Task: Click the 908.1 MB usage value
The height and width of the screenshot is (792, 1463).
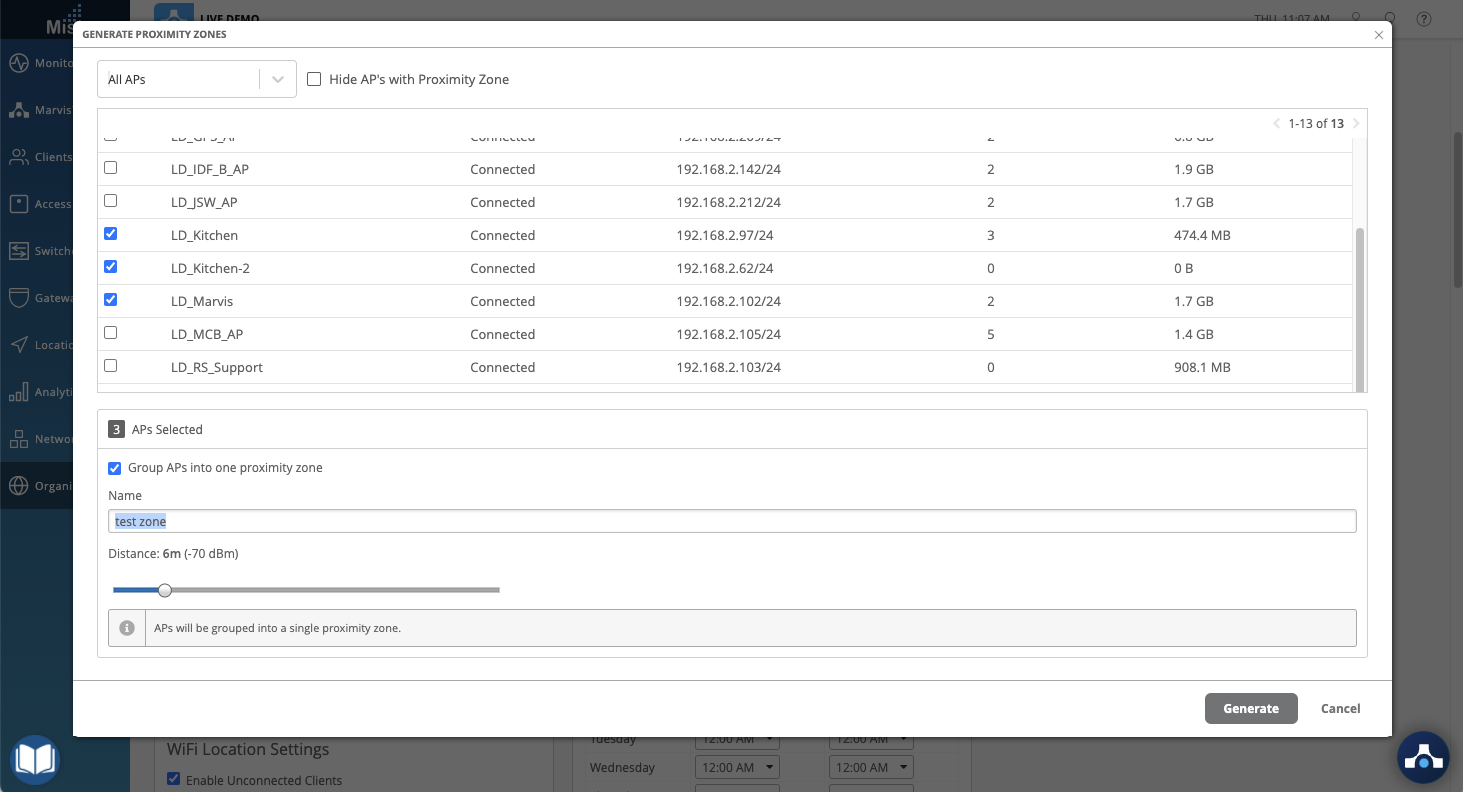Action: click(1202, 367)
